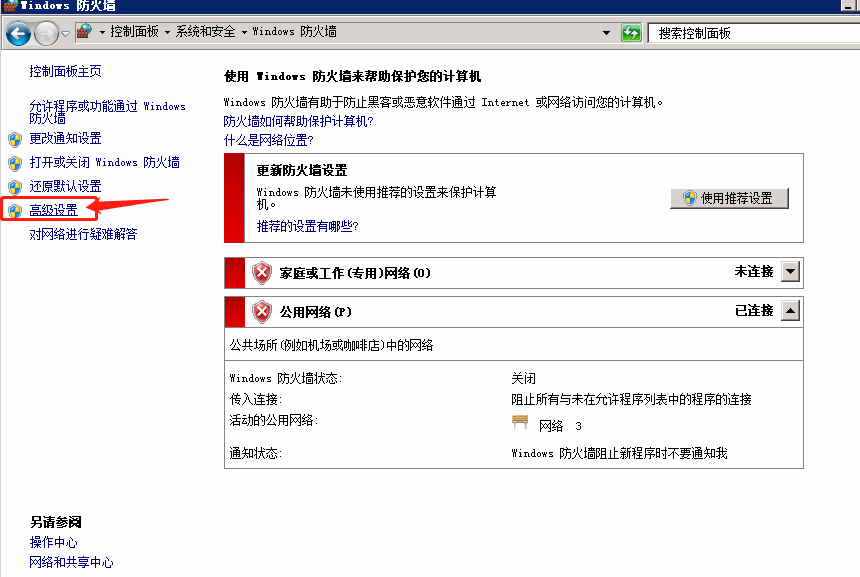Click red shield icon for 家庭或工作(专用)网络
This screenshot has width=860, height=577.
pos(262,273)
